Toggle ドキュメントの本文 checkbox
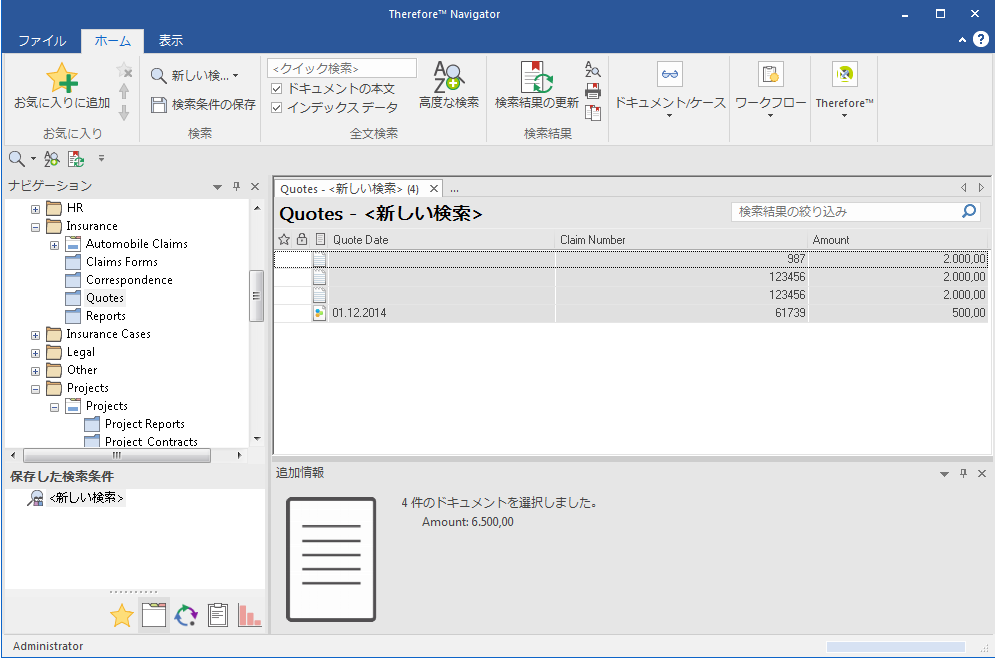The width and height of the screenshot is (995, 659). 277,89
